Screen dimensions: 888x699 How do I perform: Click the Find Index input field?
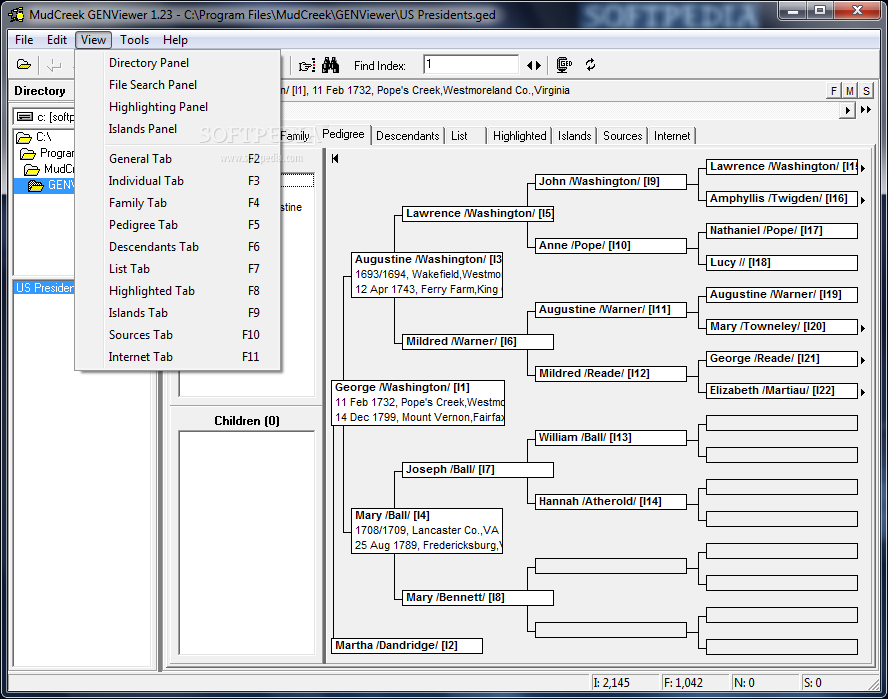(x=471, y=65)
